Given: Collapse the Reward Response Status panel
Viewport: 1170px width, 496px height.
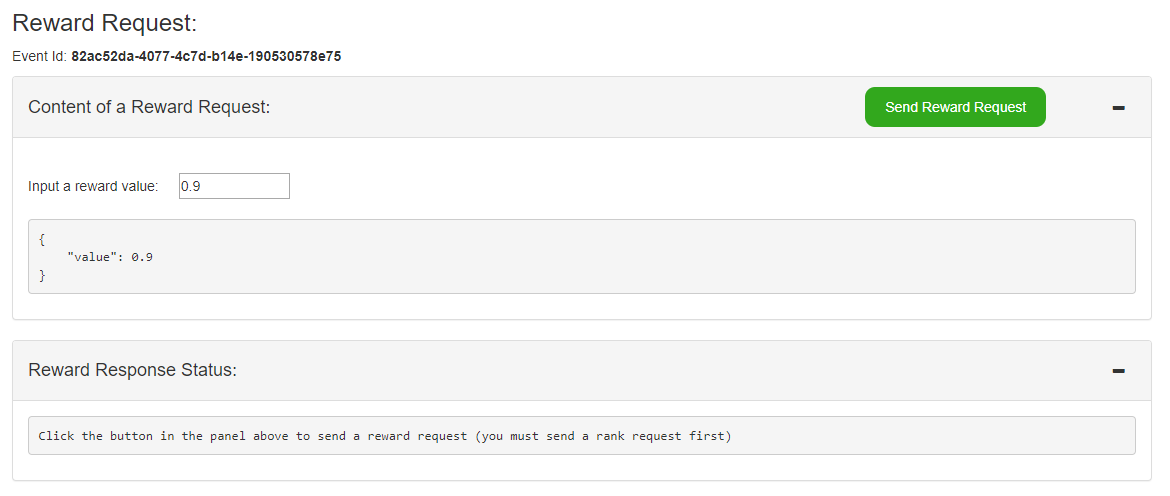Looking at the screenshot, I should [1119, 371].
